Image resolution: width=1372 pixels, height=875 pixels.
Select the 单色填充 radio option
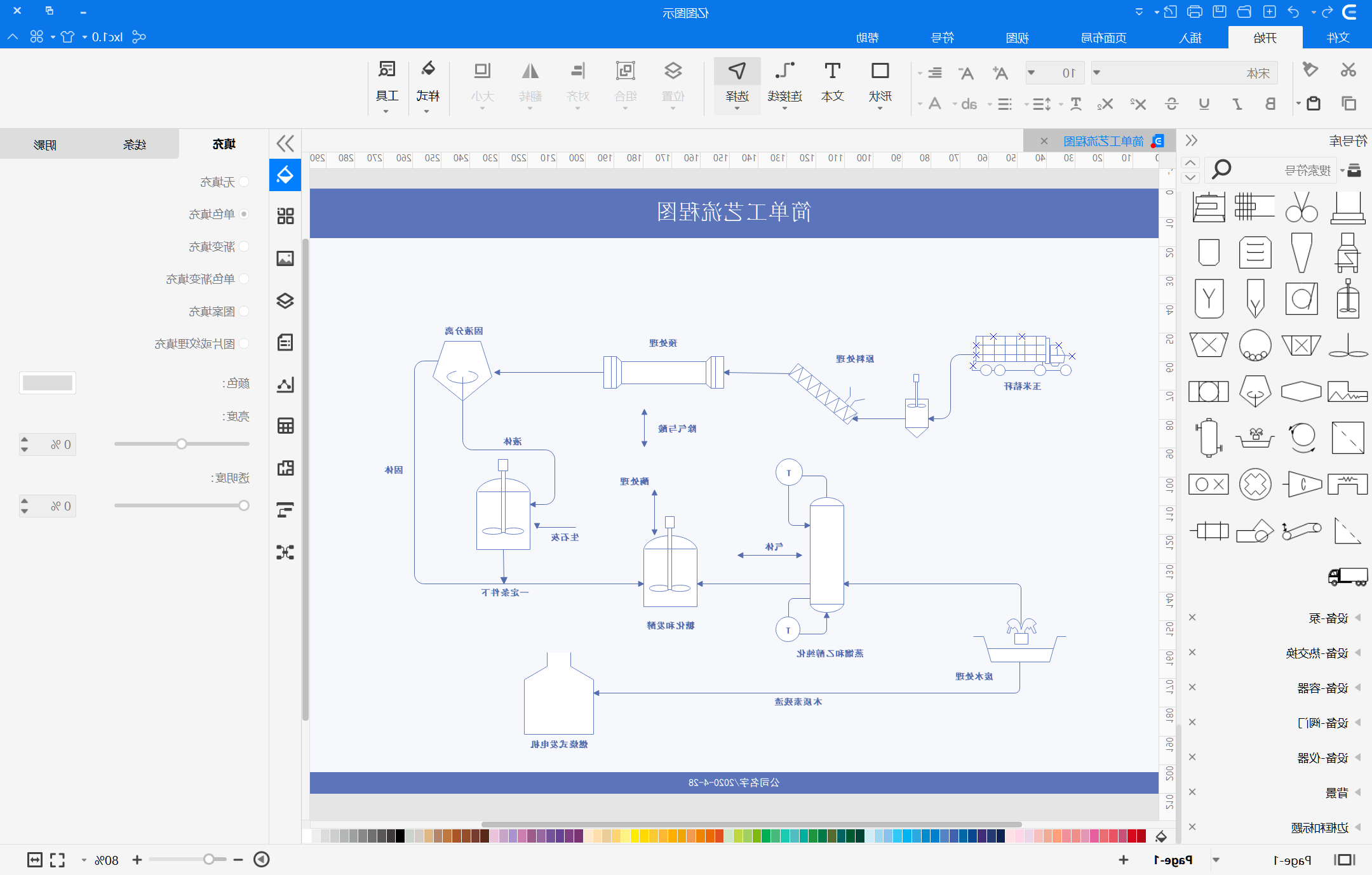pos(244,214)
